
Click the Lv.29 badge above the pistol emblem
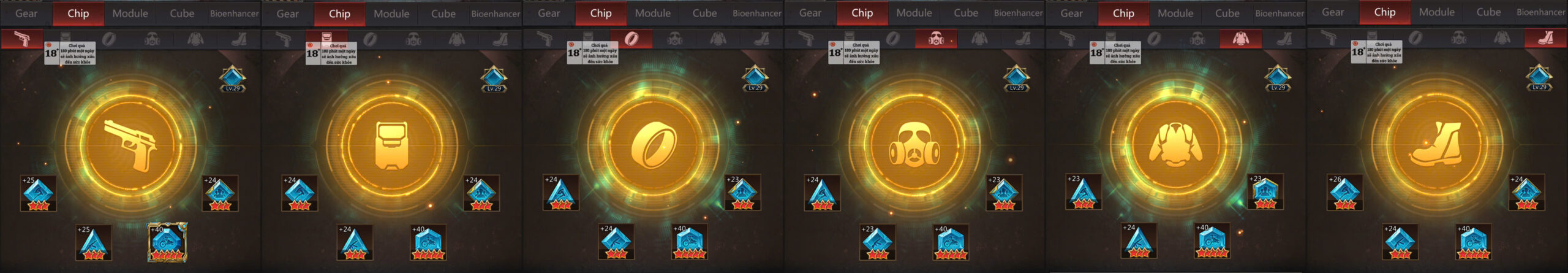pos(233,79)
